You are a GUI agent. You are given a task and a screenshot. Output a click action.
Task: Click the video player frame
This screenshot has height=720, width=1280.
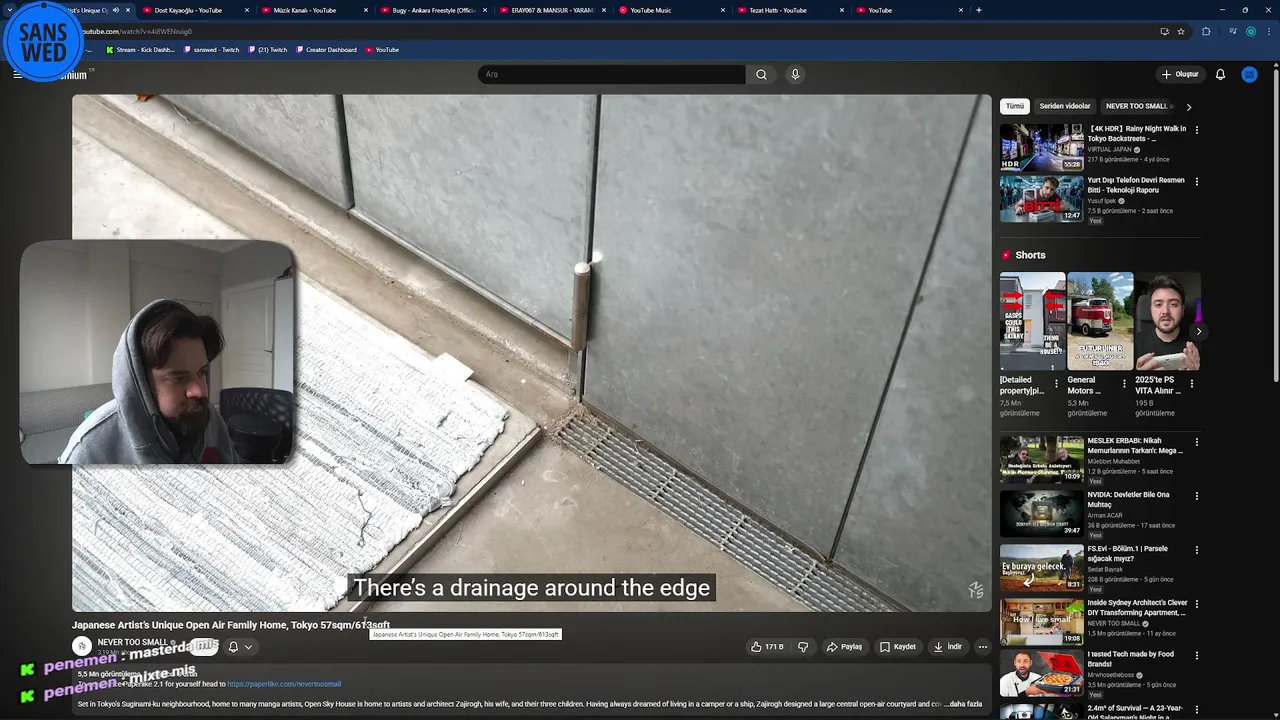[x=532, y=353]
